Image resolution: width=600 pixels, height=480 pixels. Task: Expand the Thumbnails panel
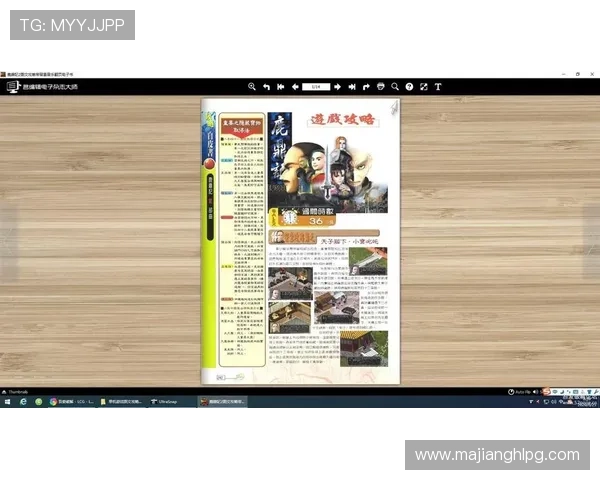pos(16,391)
